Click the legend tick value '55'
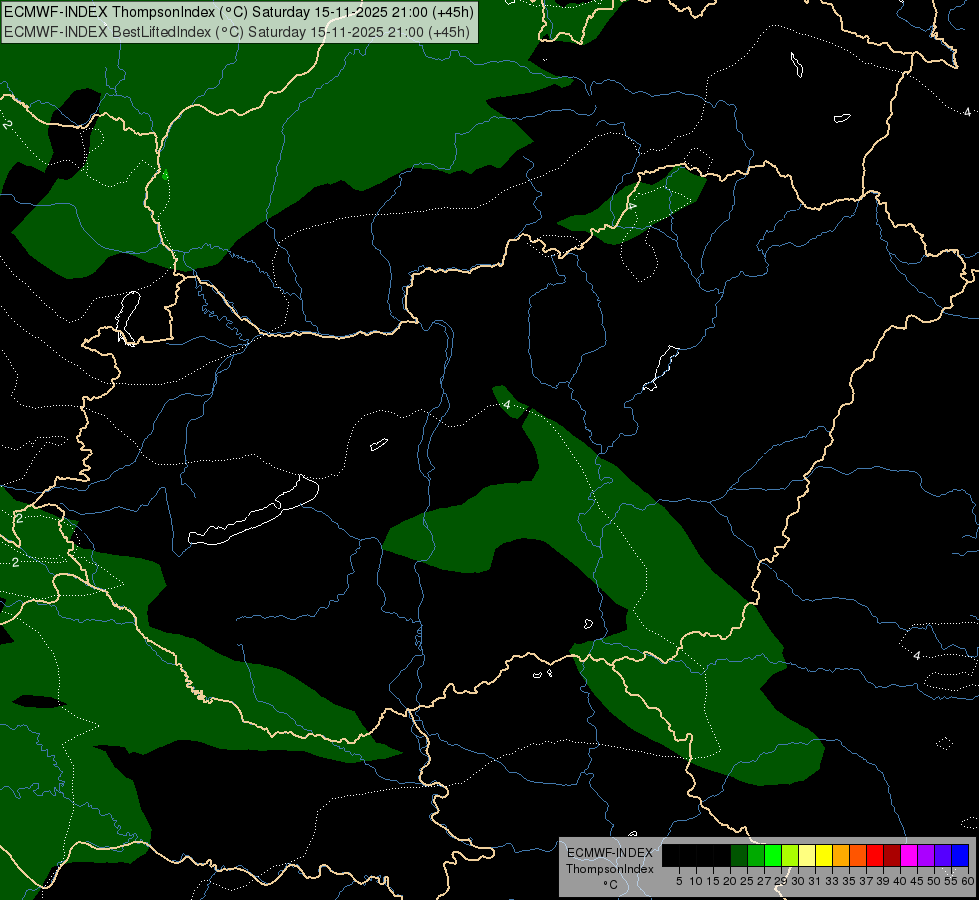 point(951,881)
